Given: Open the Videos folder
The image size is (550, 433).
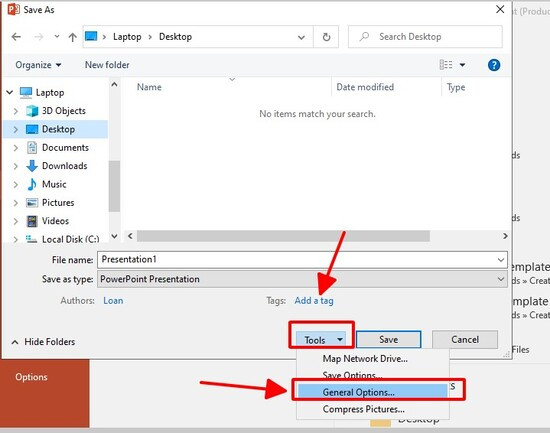Looking at the screenshot, I should pyautogui.click(x=55, y=221).
